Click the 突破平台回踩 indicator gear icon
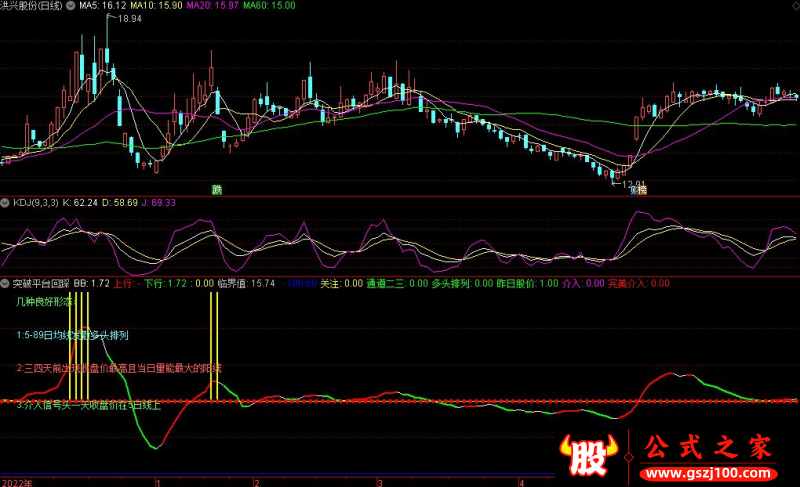 tap(5, 284)
